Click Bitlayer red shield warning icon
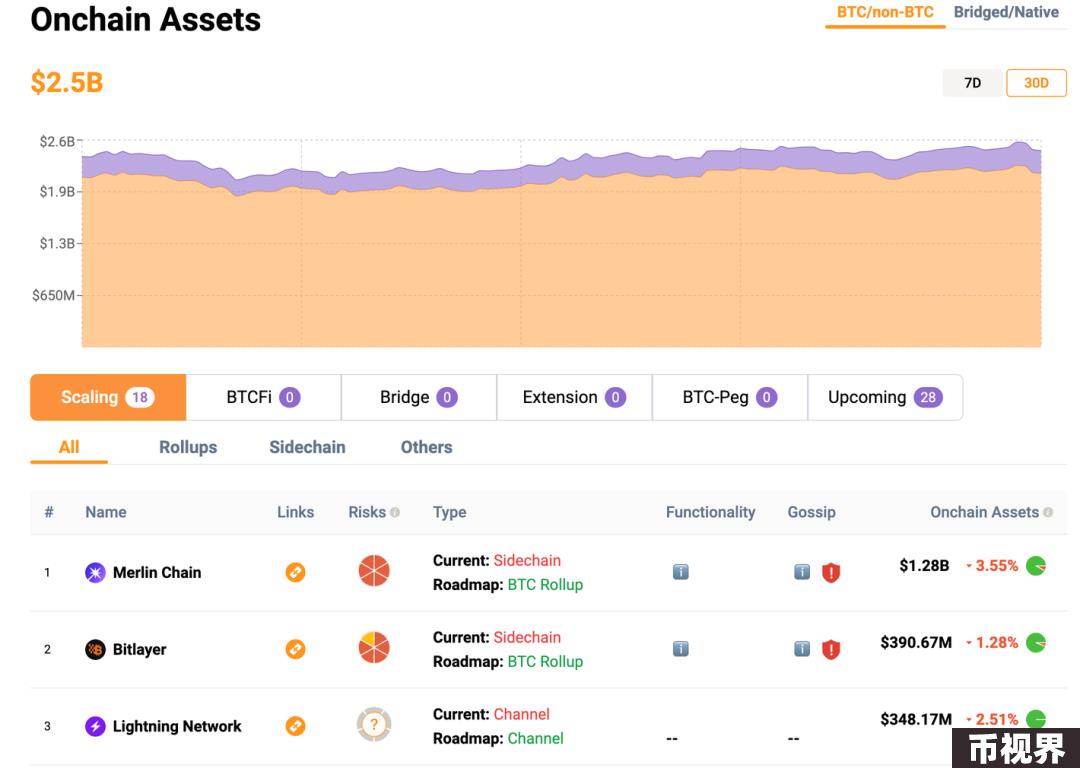 click(x=831, y=650)
